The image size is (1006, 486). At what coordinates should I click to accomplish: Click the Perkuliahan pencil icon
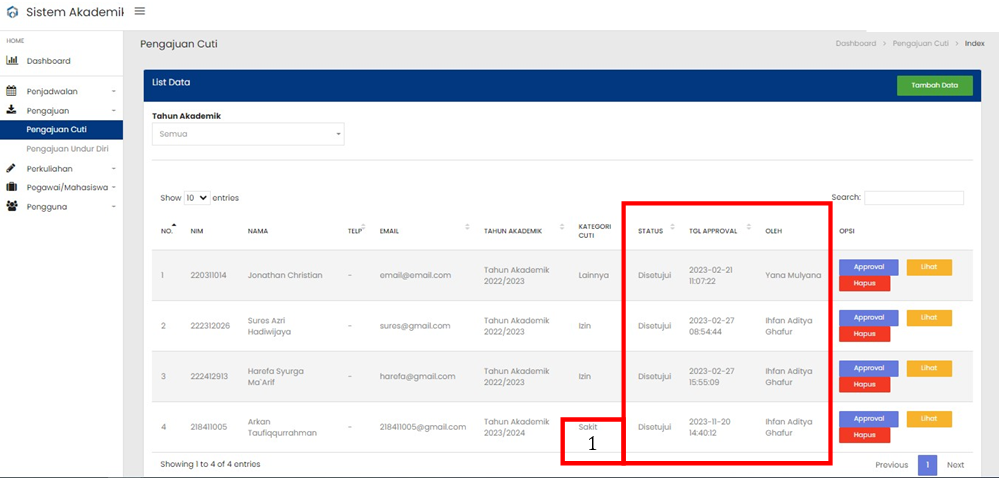point(12,168)
